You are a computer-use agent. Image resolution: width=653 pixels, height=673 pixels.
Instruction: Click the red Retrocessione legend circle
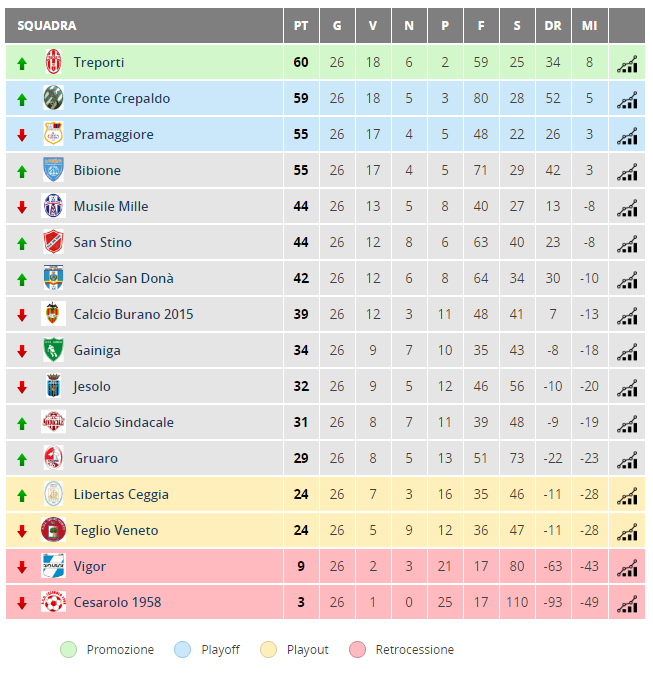tap(358, 649)
